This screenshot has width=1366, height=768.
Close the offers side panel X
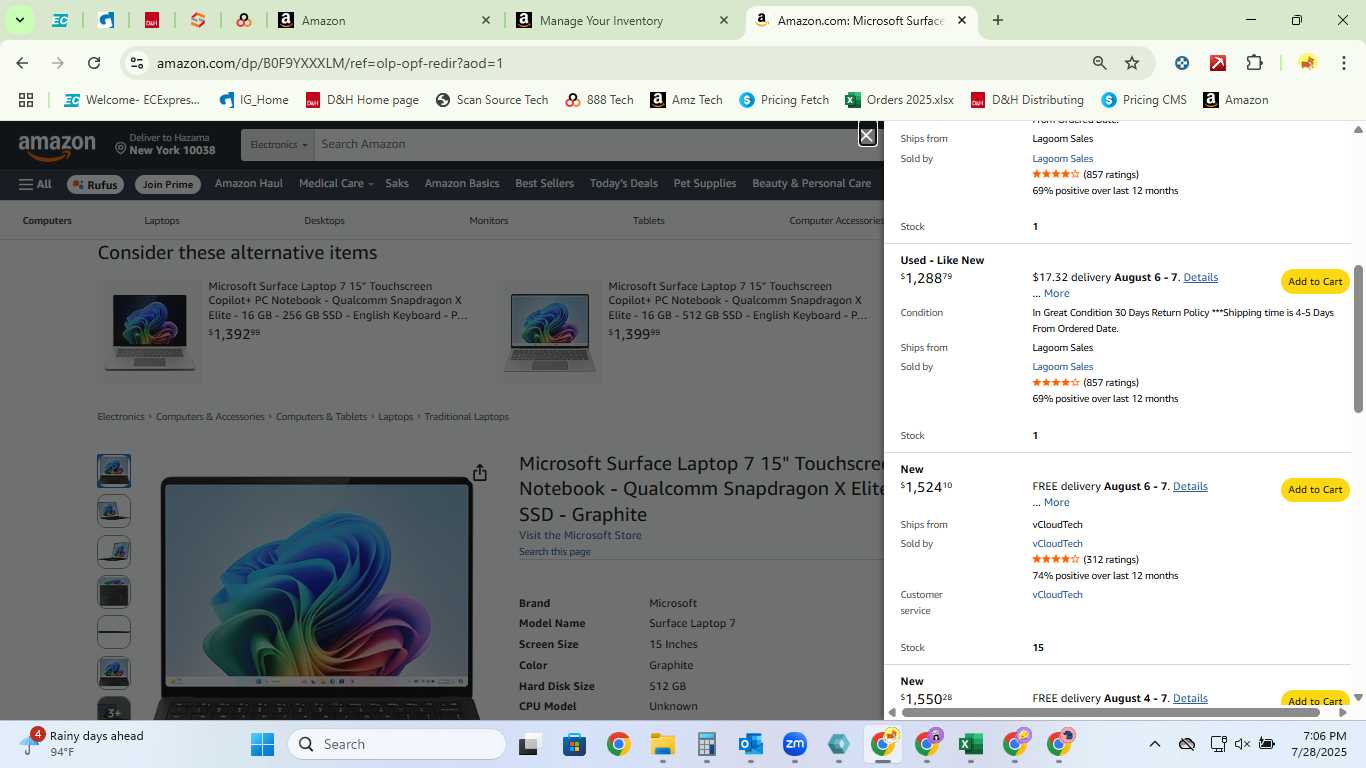pos(868,135)
